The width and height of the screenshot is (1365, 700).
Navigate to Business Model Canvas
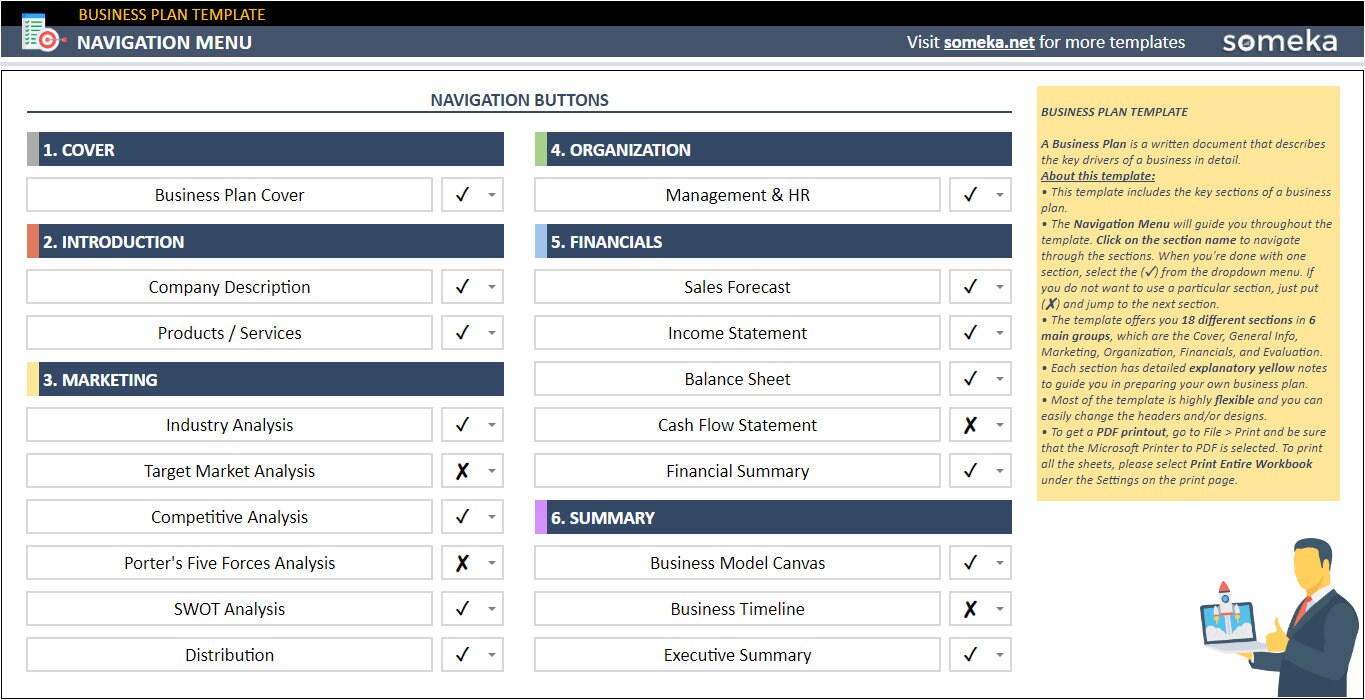pos(738,563)
